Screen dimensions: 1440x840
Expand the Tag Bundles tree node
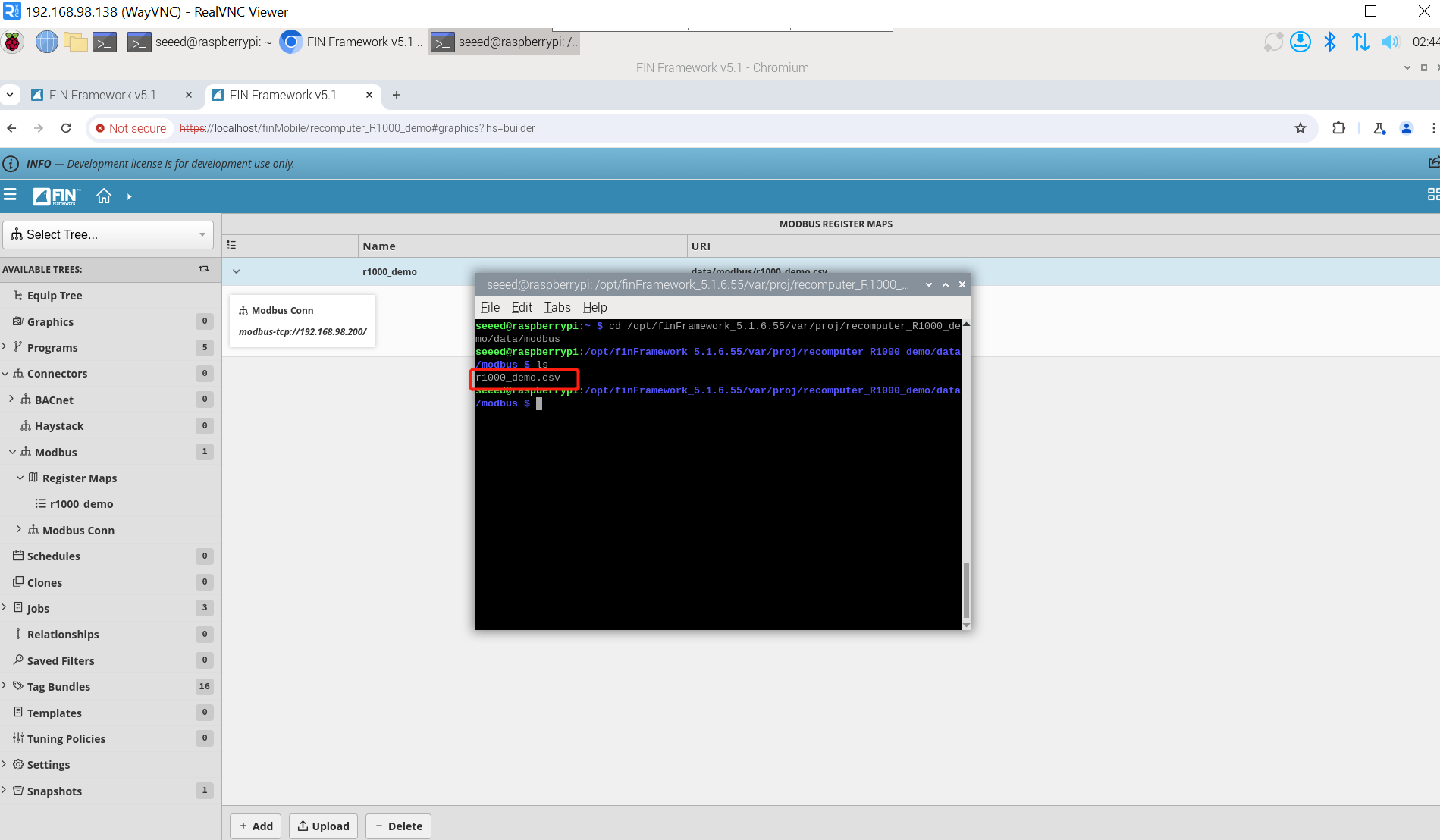click(5, 685)
